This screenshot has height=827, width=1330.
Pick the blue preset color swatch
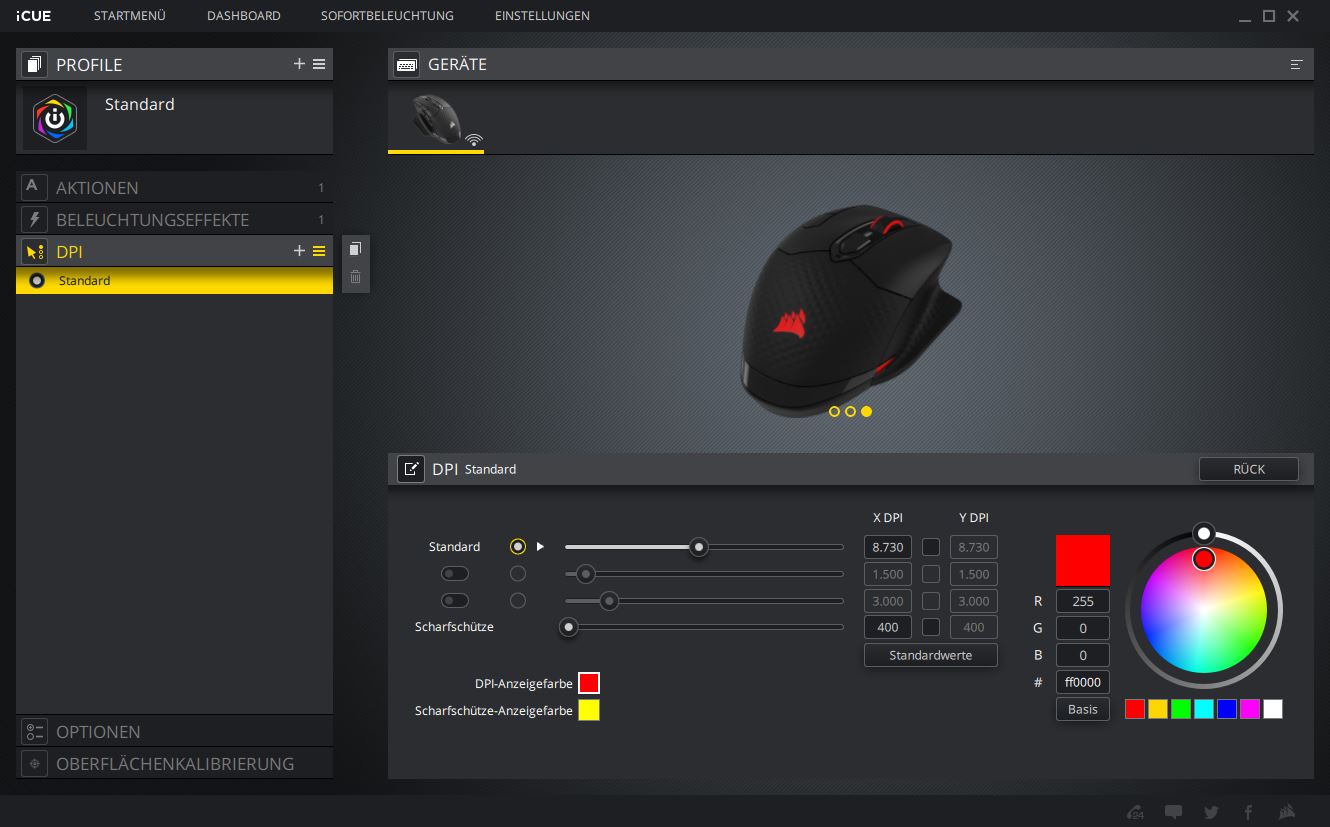1227,709
